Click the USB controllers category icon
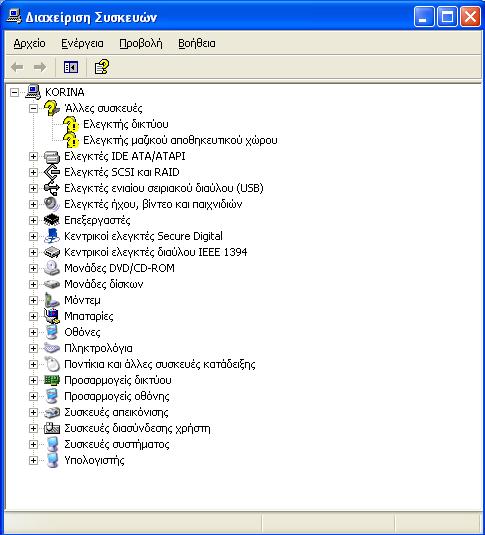This screenshot has height=535, width=485. coord(52,188)
